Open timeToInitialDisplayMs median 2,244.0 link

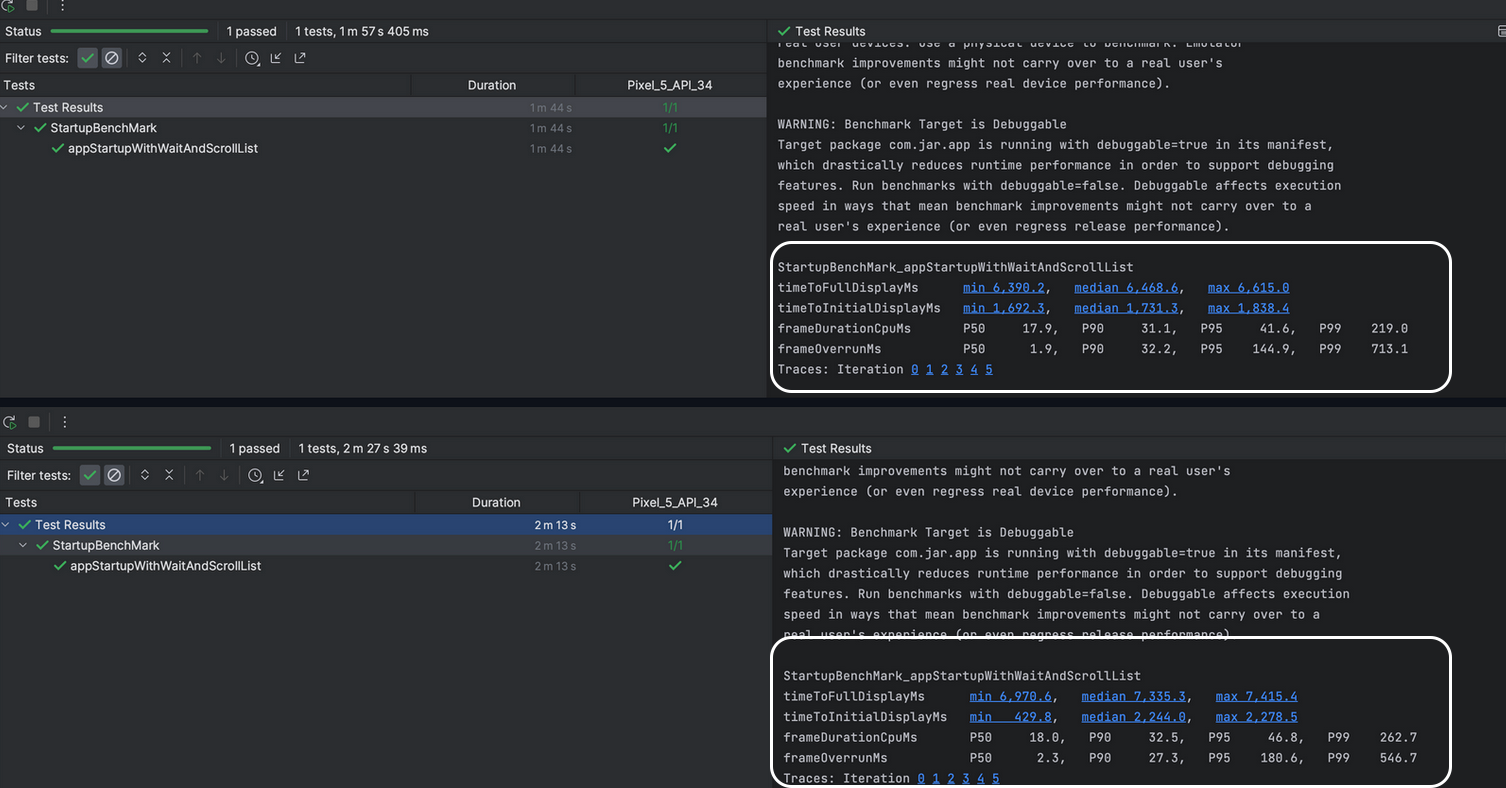pyautogui.click(x=1133, y=716)
